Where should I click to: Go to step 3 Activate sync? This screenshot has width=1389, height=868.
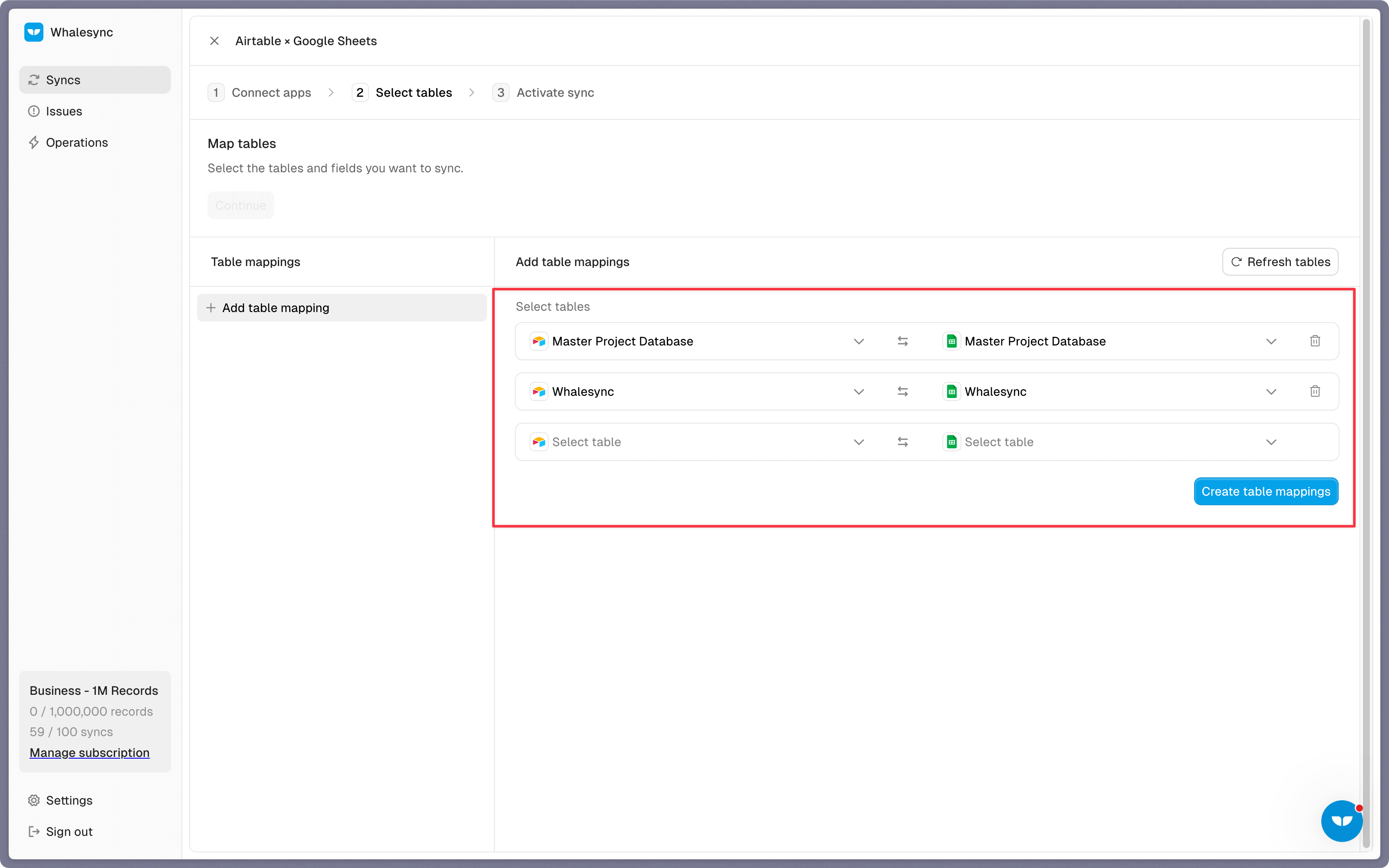(543, 92)
